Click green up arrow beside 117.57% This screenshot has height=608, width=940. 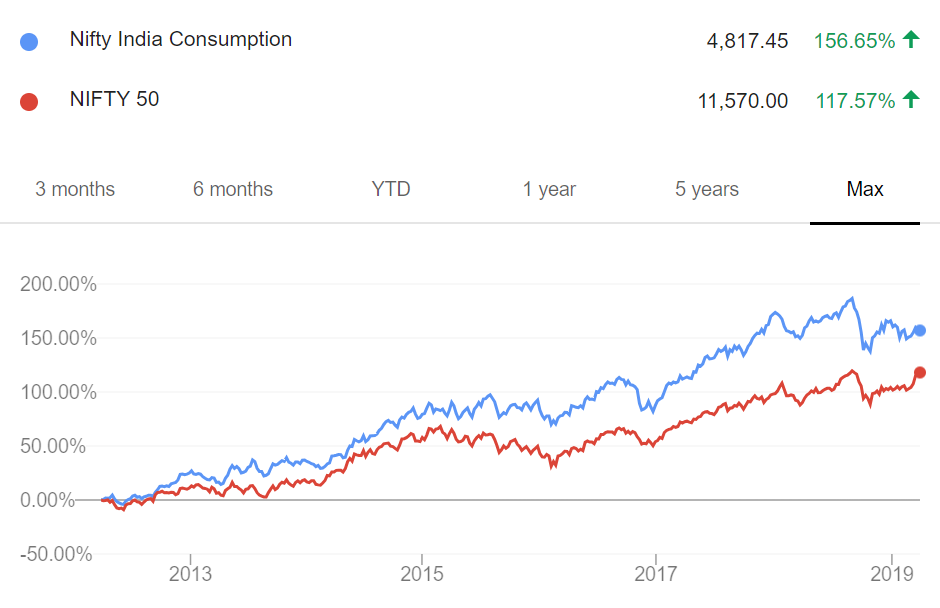tap(910, 100)
